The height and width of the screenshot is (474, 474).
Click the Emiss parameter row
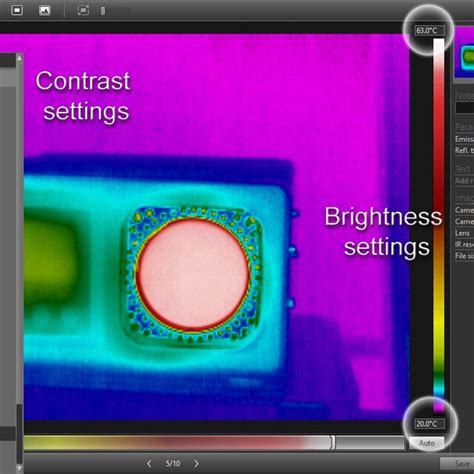pyautogui.click(x=464, y=139)
